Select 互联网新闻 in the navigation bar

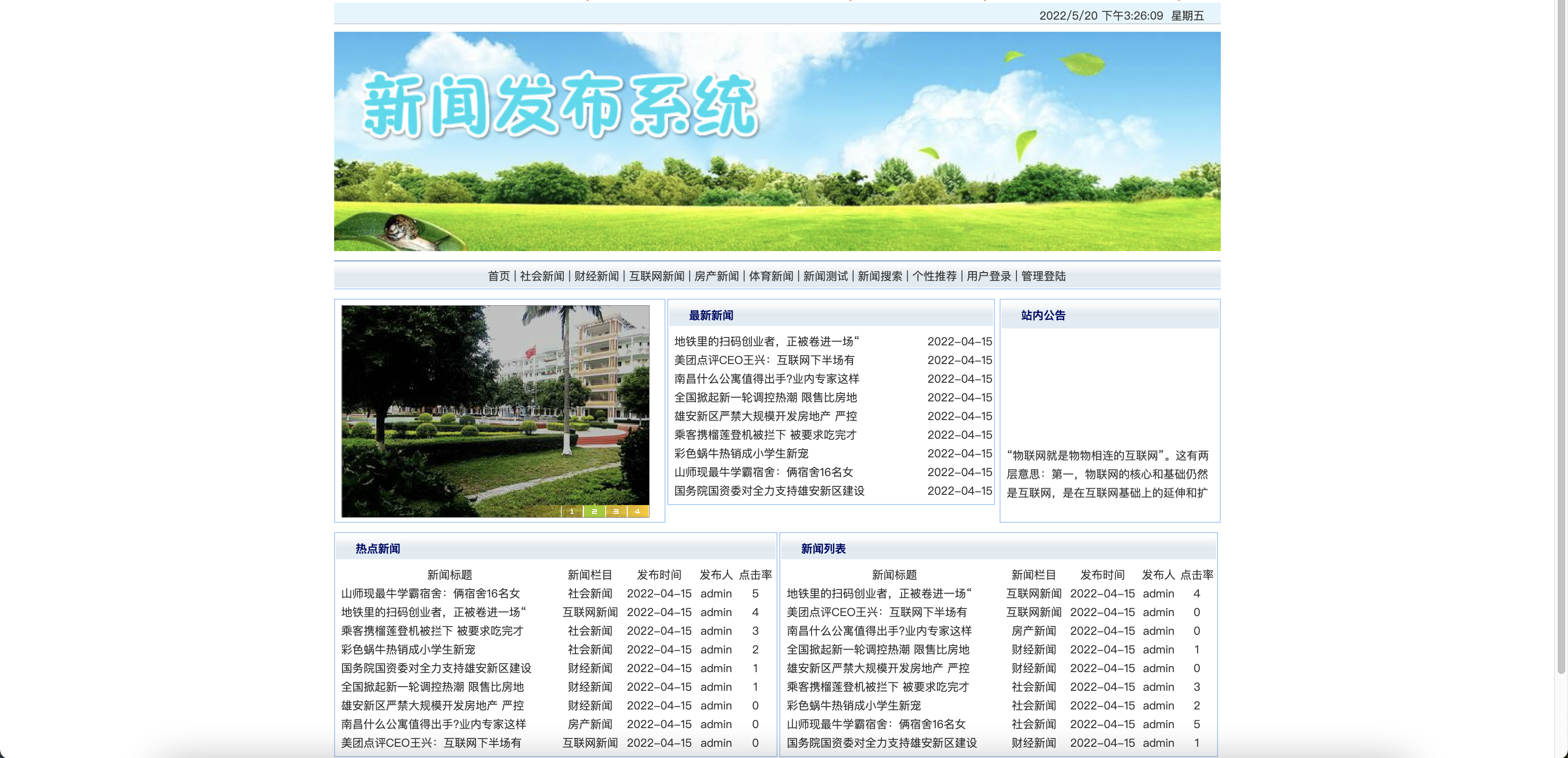click(x=657, y=276)
